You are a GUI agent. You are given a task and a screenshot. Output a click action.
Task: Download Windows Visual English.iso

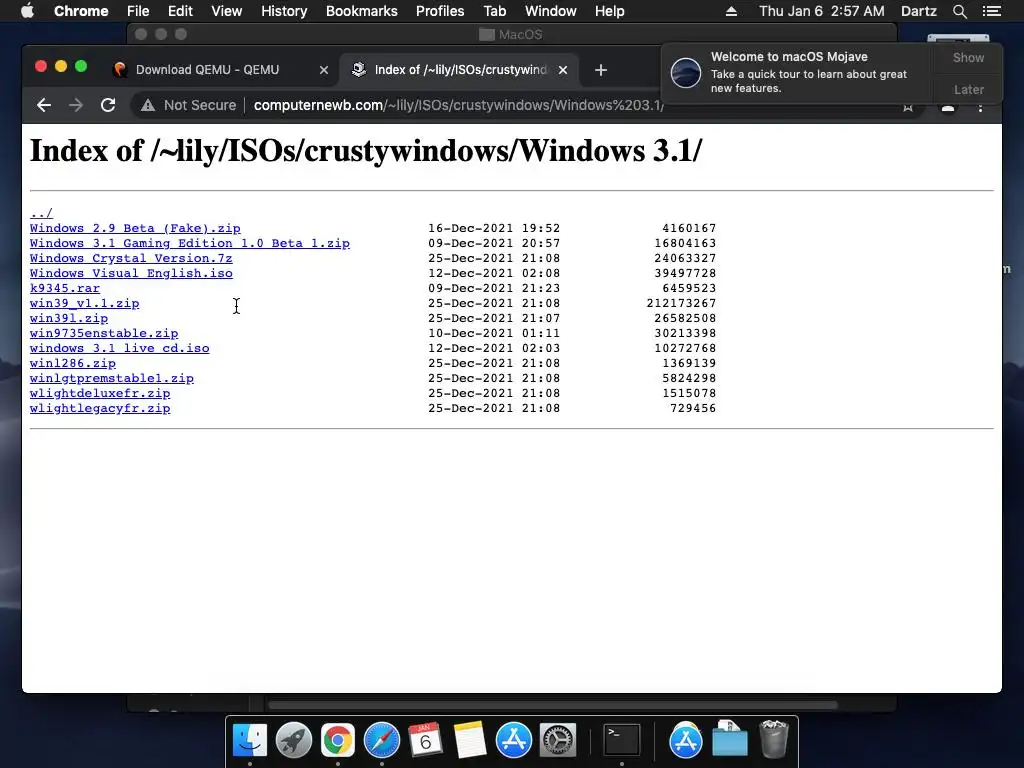pos(131,274)
